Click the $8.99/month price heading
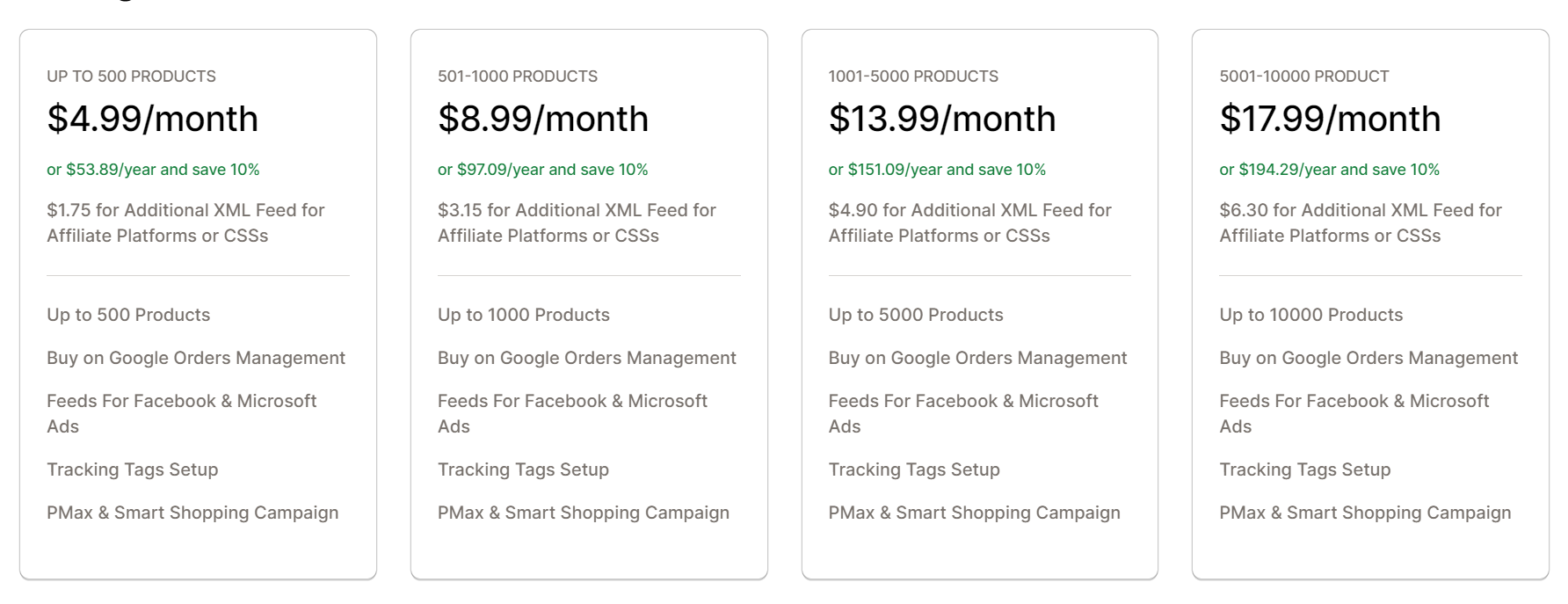 [x=542, y=119]
